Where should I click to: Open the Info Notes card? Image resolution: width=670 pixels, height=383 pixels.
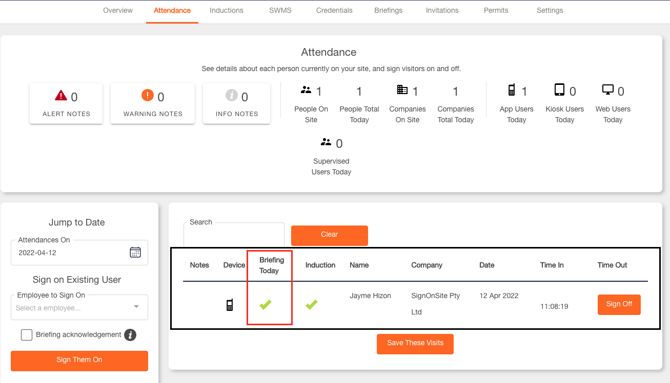click(x=236, y=103)
